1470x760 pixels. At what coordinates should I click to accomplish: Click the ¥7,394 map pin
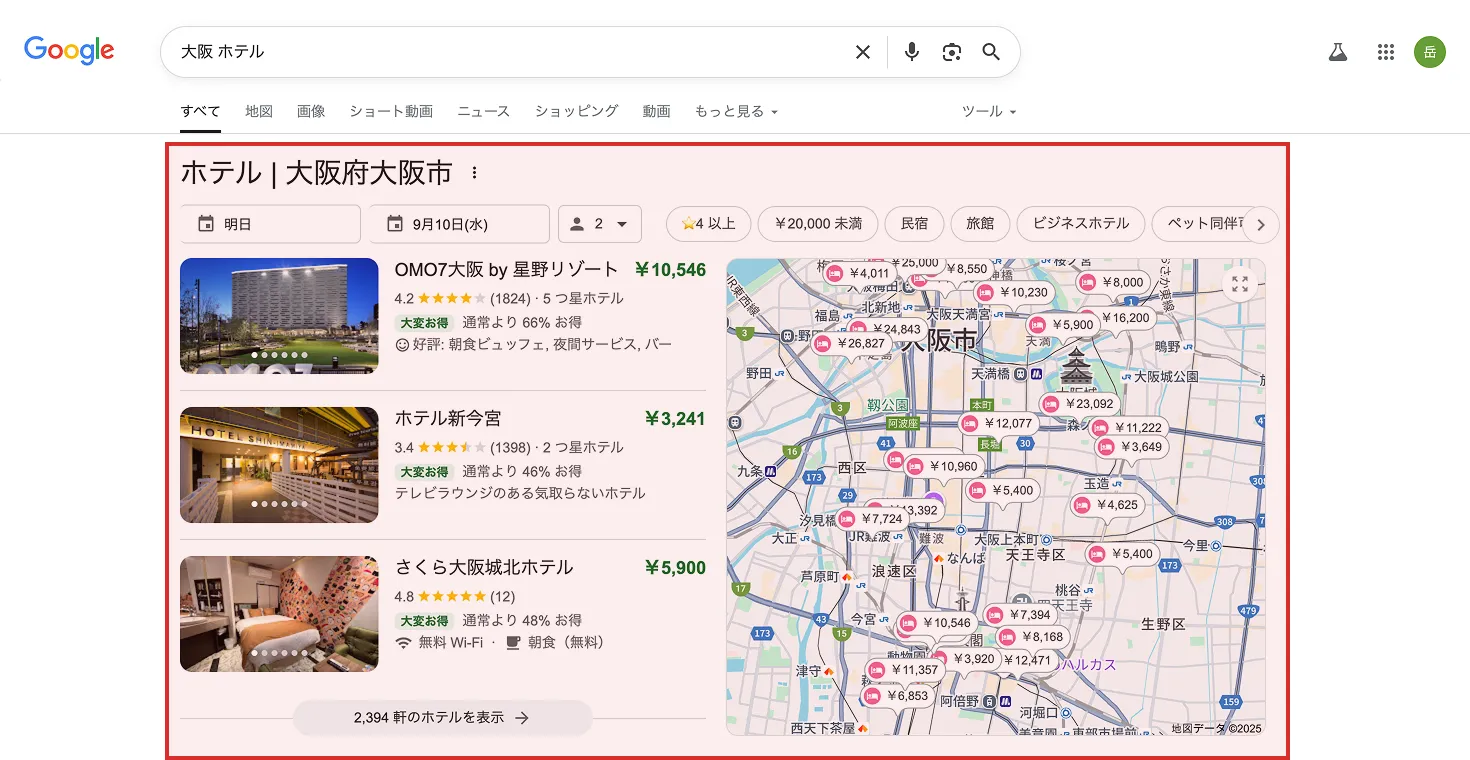[1019, 615]
